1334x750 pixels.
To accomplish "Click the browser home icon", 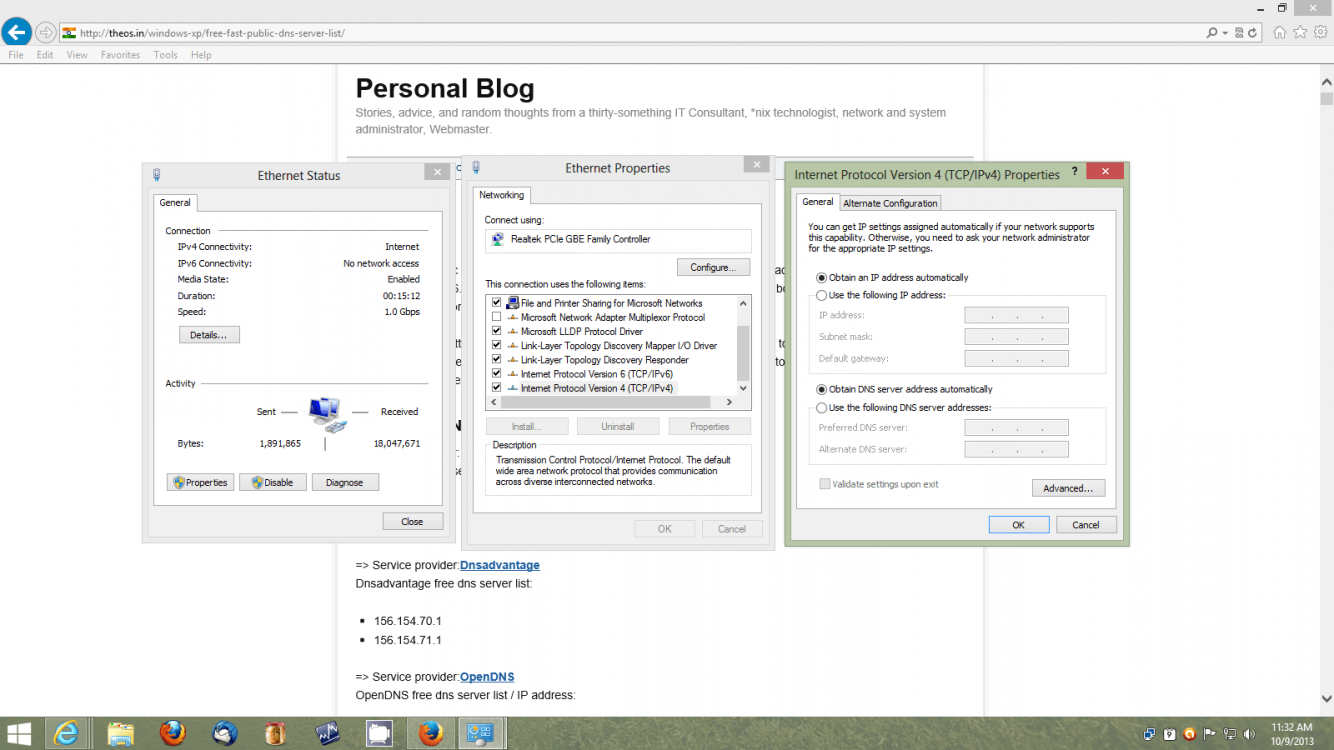I will (x=1280, y=32).
